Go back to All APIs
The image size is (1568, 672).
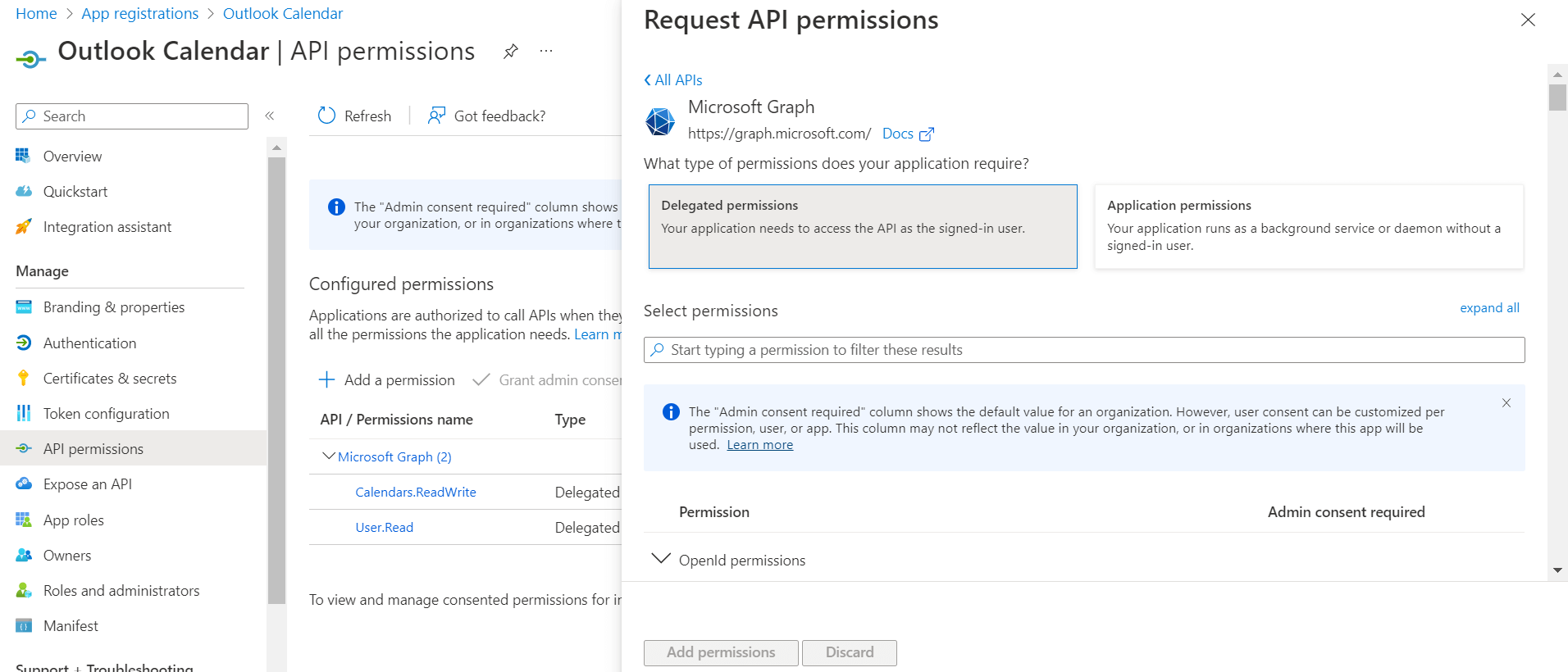(x=673, y=80)
